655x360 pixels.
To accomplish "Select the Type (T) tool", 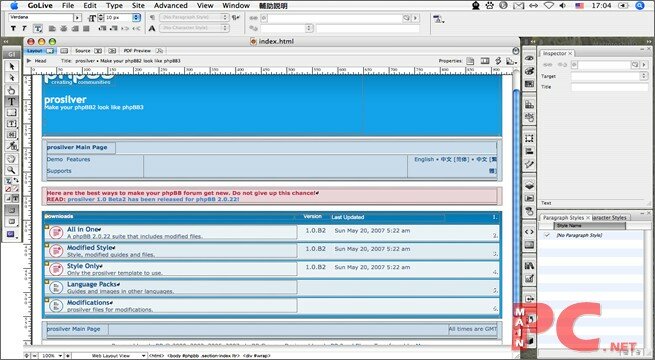I will tap(12, 101).
